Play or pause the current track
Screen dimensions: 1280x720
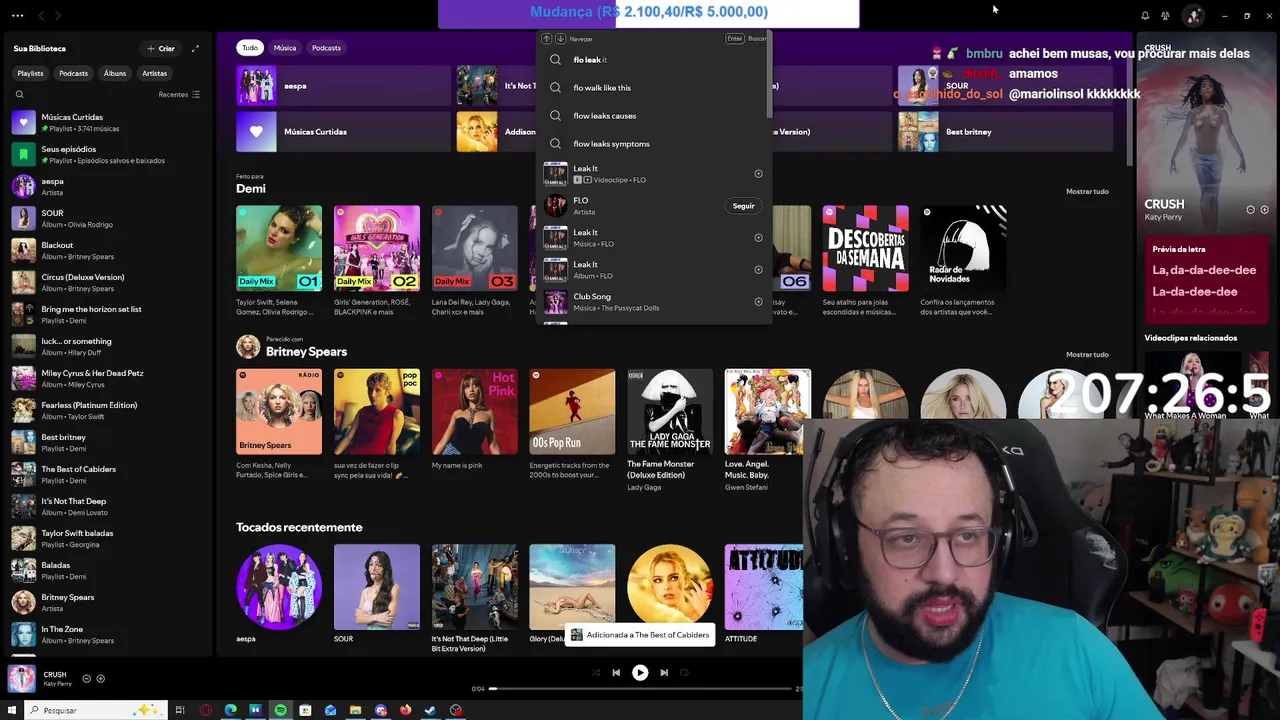[640, 673]
